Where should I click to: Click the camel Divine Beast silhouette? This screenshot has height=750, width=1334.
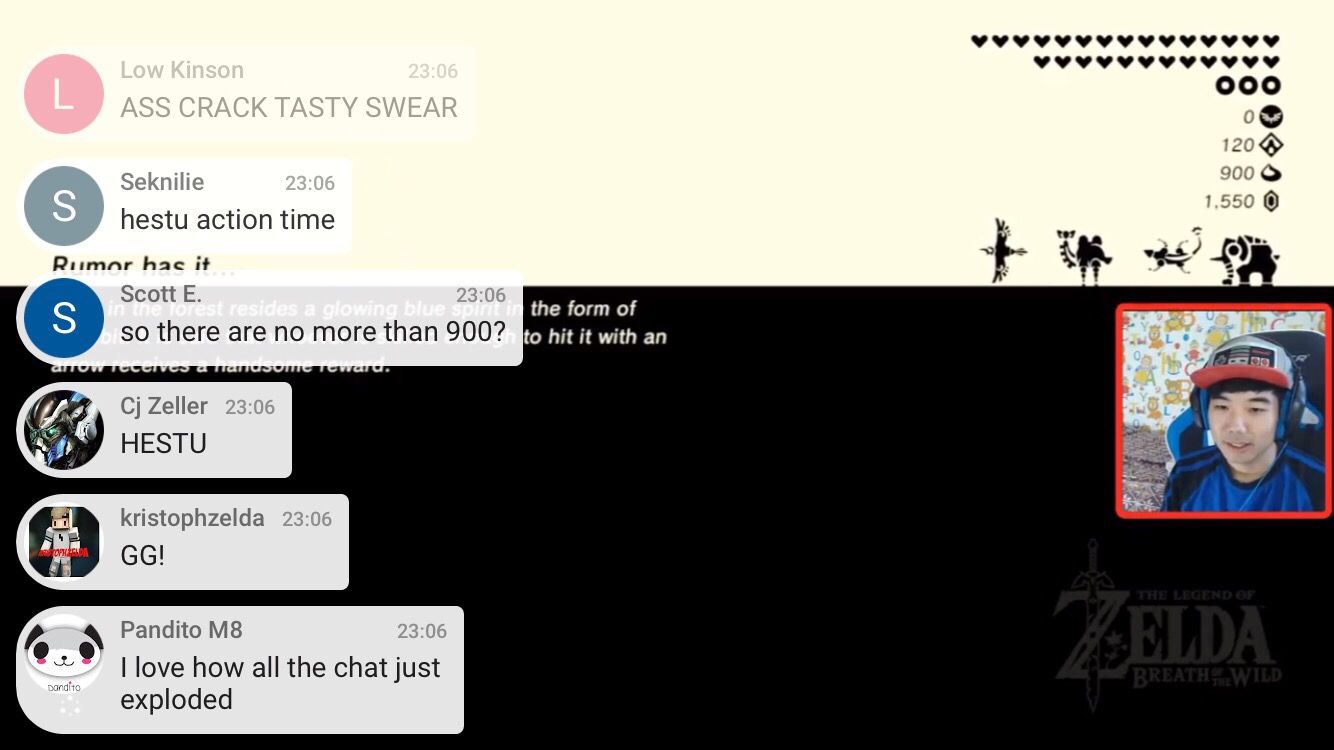(1084, 257)
